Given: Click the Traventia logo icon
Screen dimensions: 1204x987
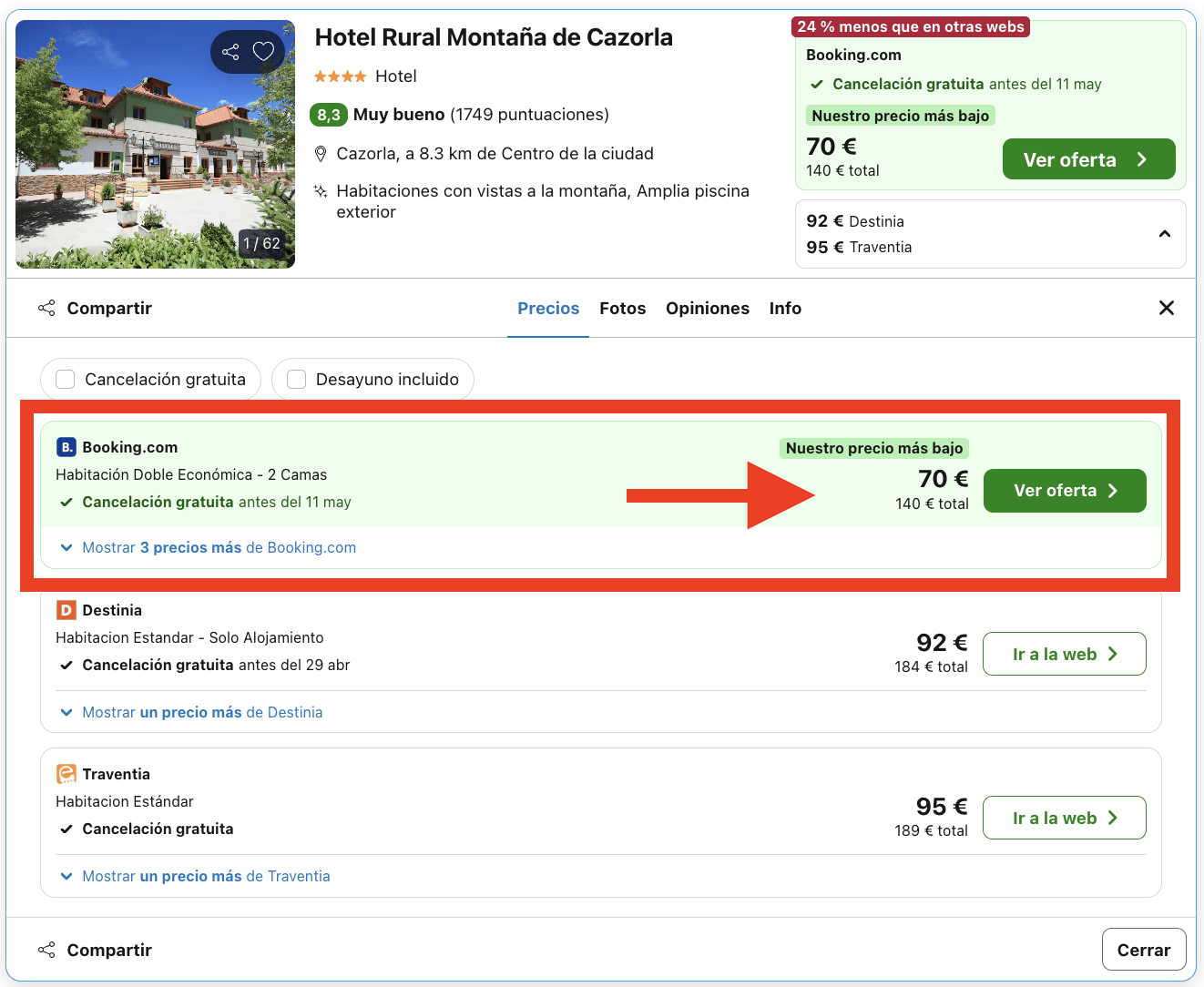Looking at the screenshot, I should (65, 774).
